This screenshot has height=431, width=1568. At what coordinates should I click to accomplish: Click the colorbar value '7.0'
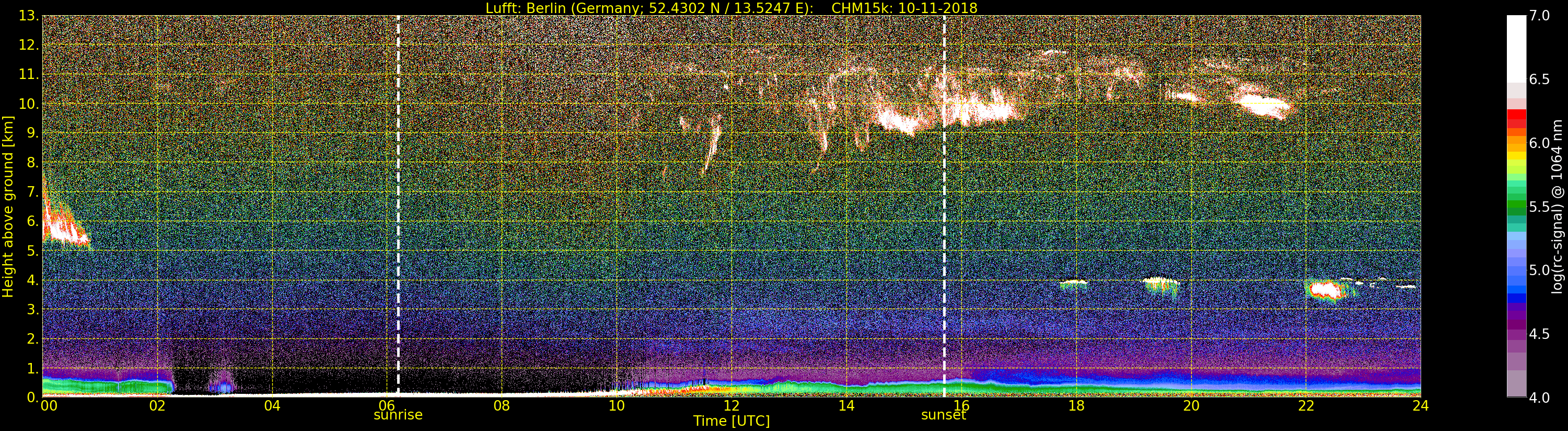(x=1539, y=16)
